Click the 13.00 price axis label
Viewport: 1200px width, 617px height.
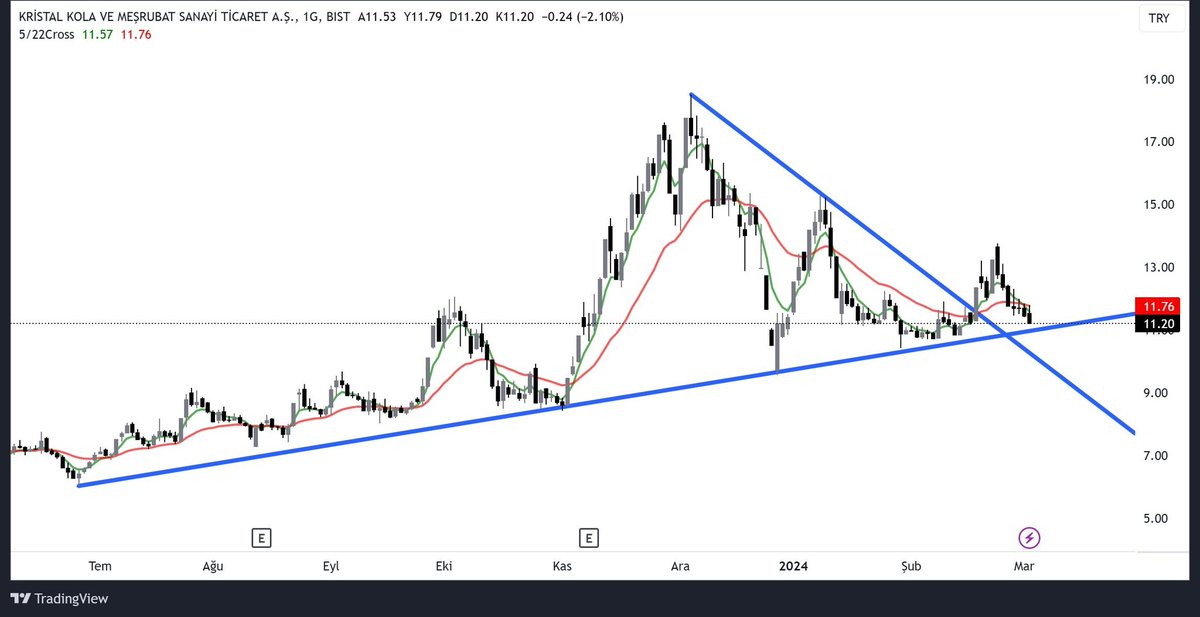[1159, 268]
